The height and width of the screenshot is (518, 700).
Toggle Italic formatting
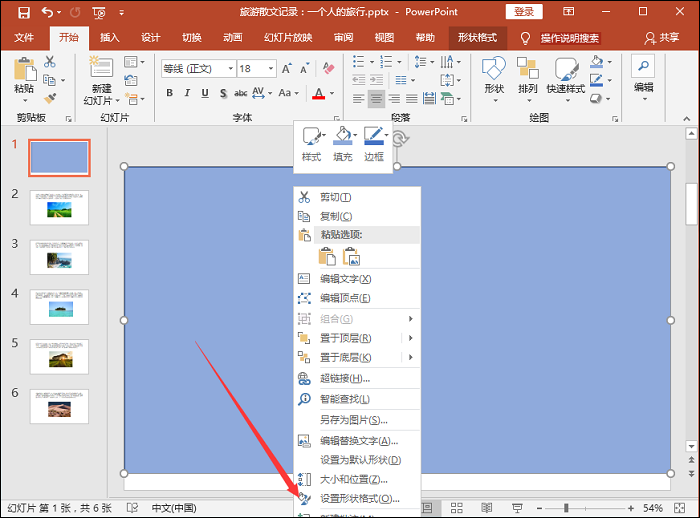click(187, 93)
